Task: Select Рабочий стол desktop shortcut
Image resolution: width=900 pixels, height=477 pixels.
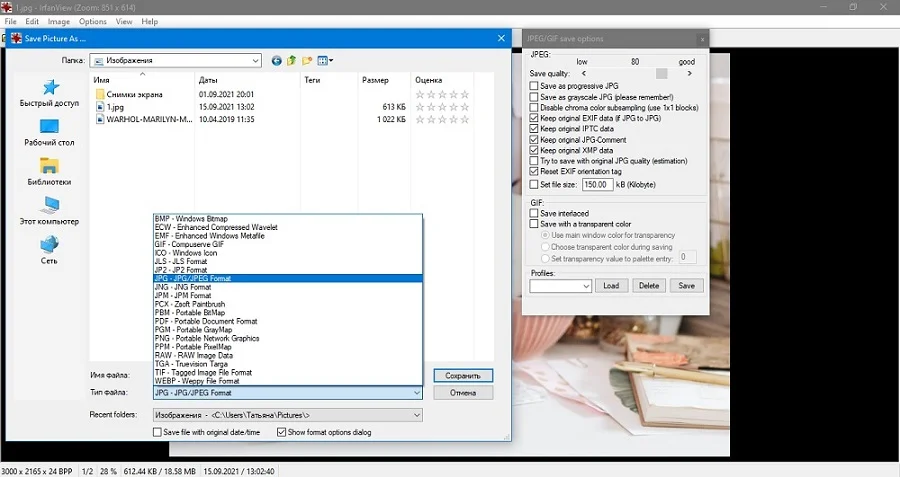Action: (49, 133)
